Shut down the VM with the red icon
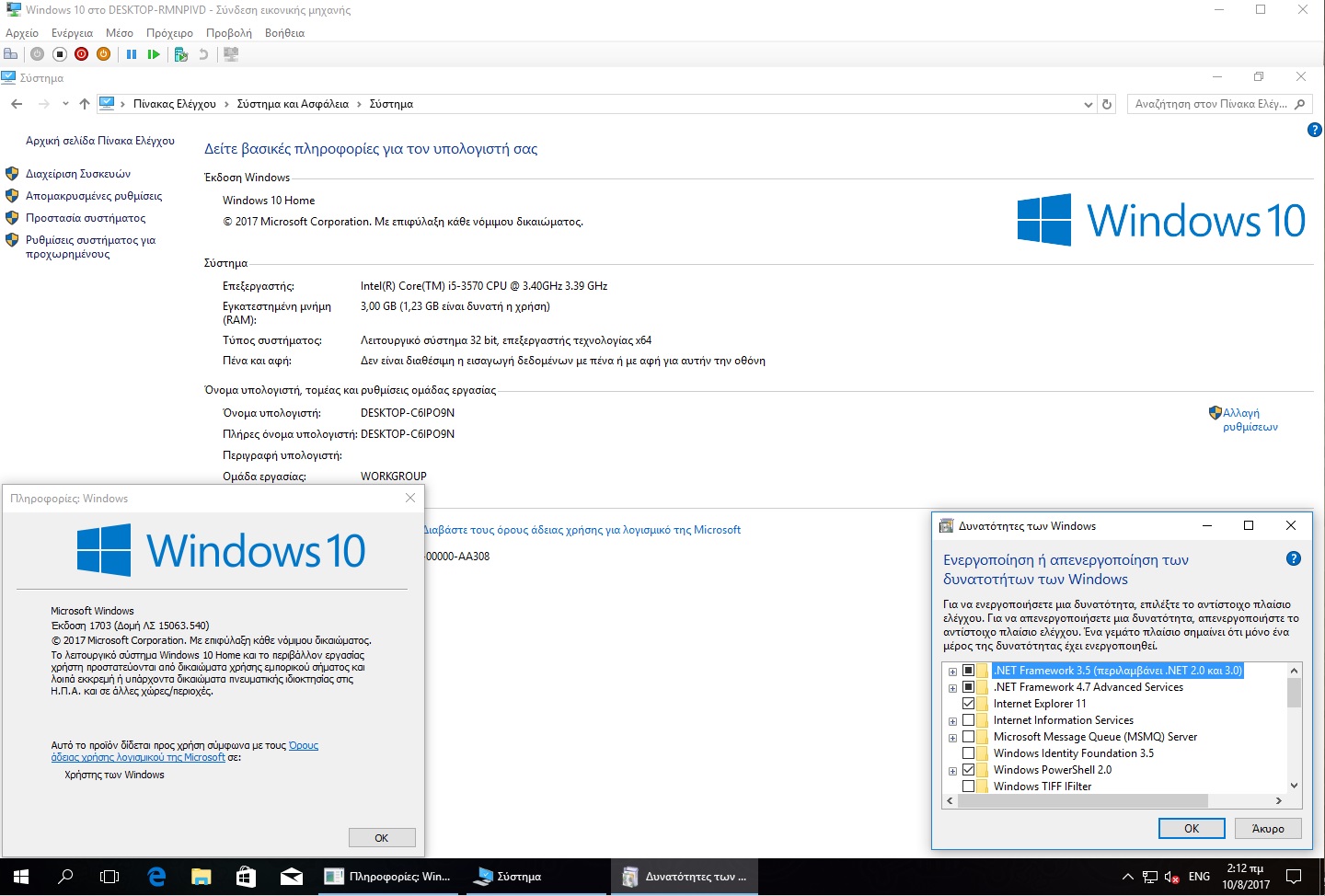This screenshot has width=1325, height=896. click(x=81, y=54)
